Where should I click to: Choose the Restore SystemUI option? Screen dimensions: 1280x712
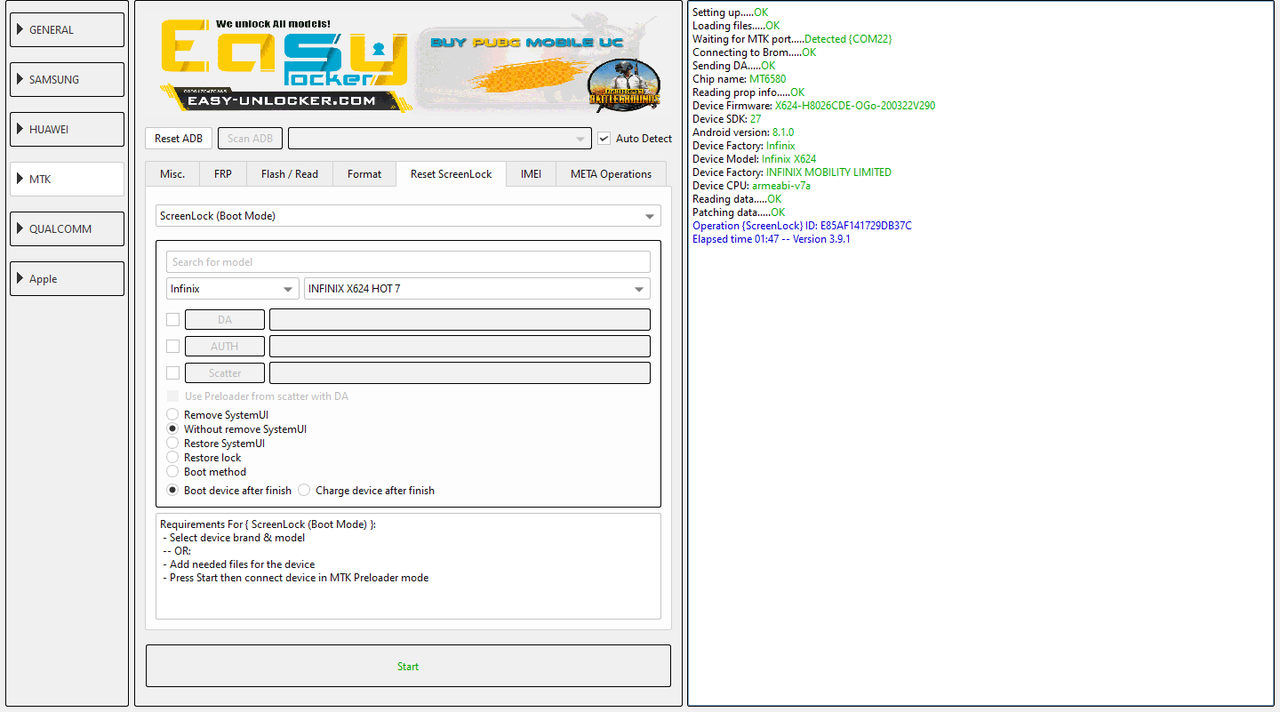173,443
